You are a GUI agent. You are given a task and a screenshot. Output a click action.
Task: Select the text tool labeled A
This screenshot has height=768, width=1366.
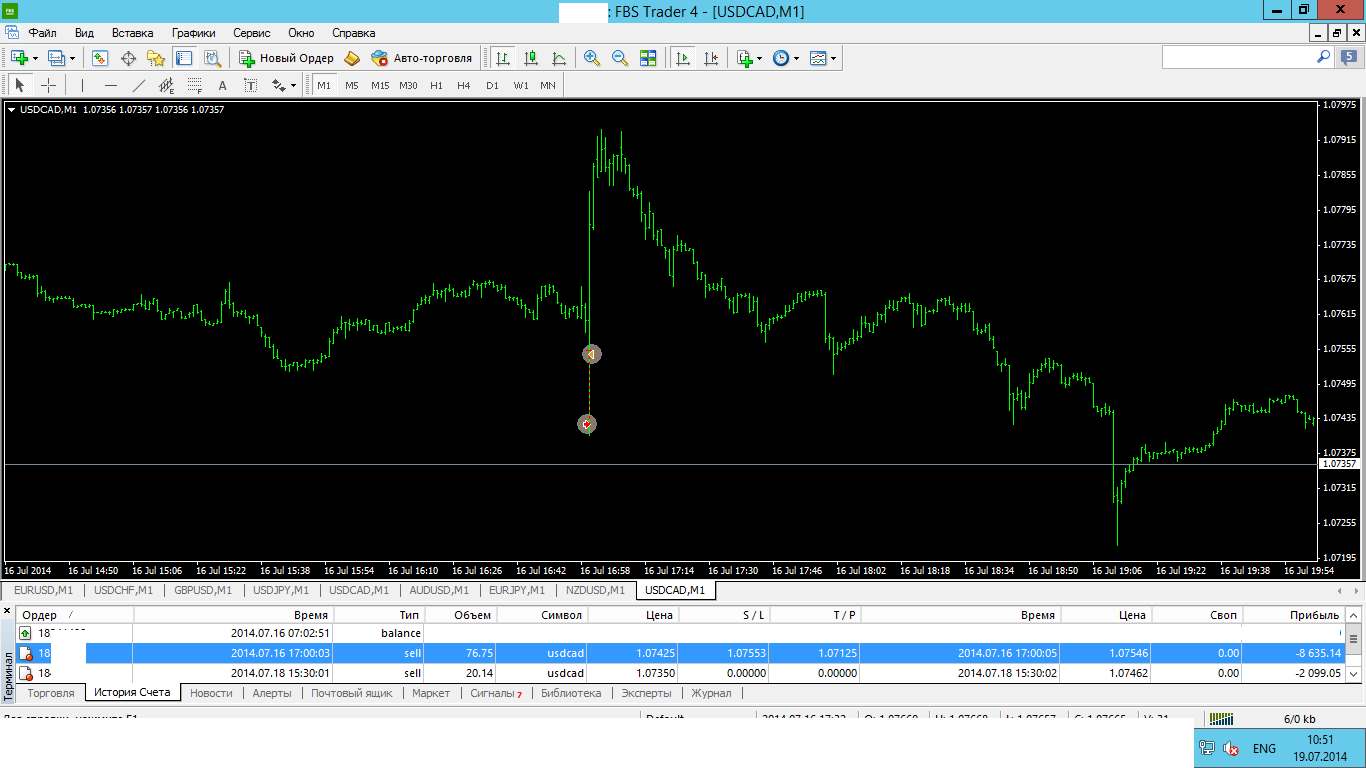point(222,85)
